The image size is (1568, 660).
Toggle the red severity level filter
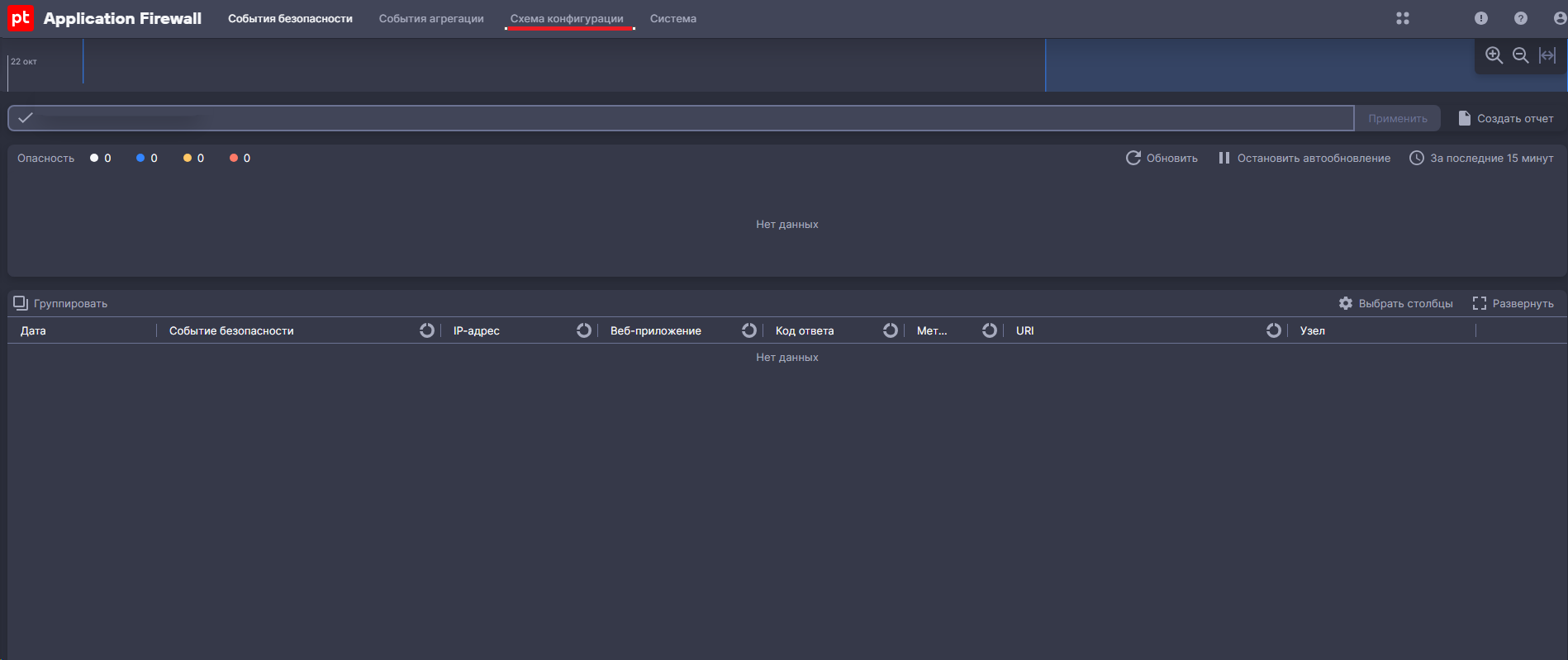point(234,158)
